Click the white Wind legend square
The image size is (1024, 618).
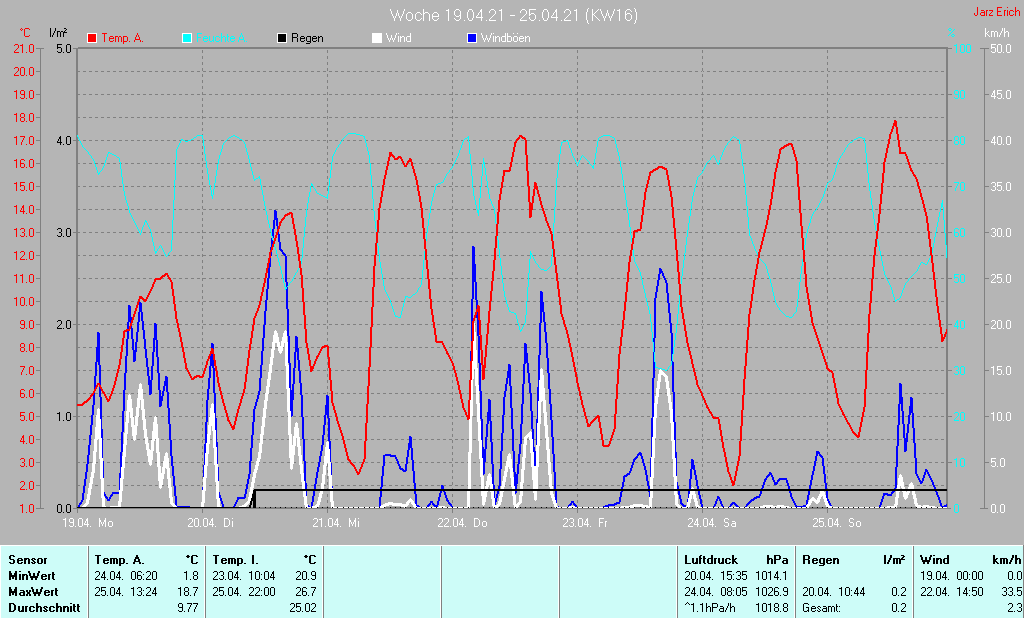click(377, 38)
